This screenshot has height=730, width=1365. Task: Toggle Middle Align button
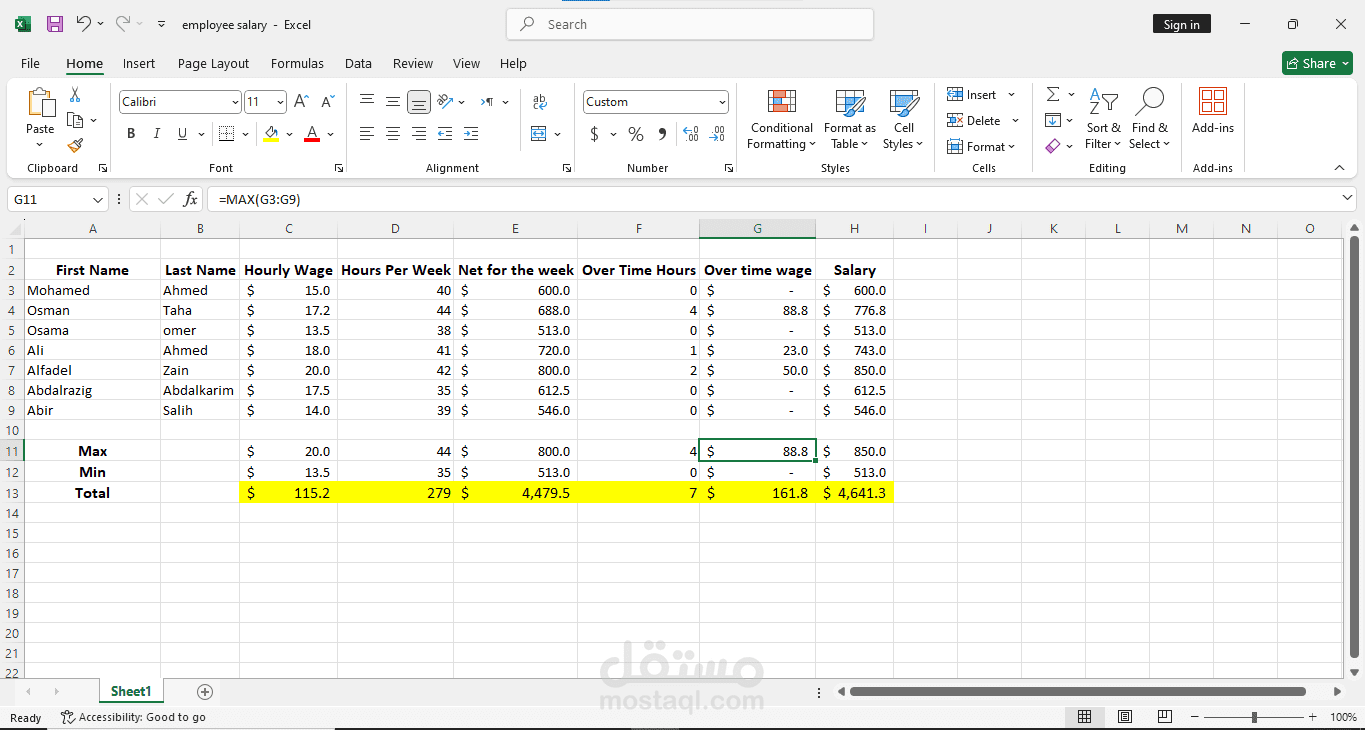(393, 102)
